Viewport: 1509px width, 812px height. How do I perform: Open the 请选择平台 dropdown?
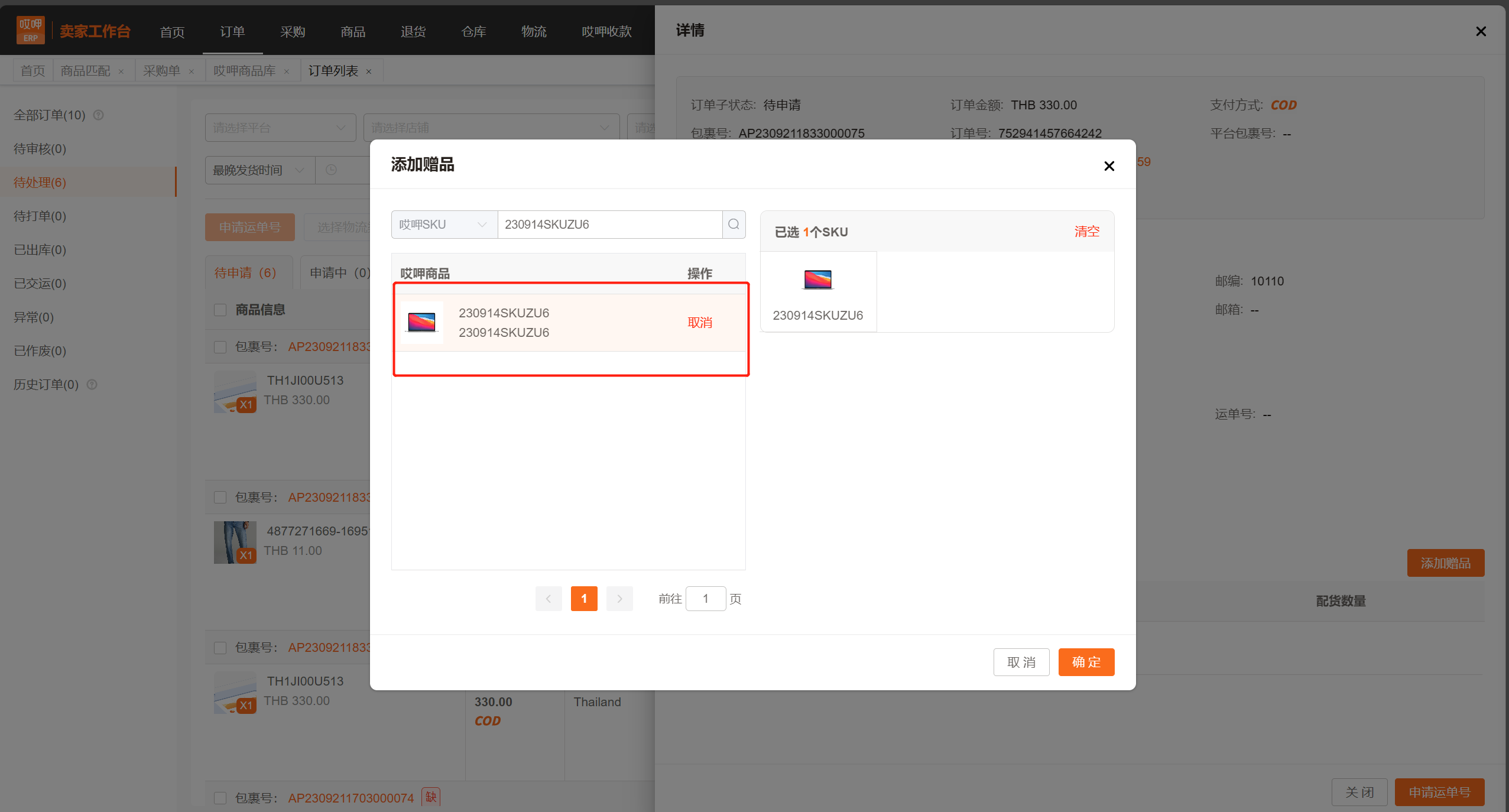click(x=280, y=128)
